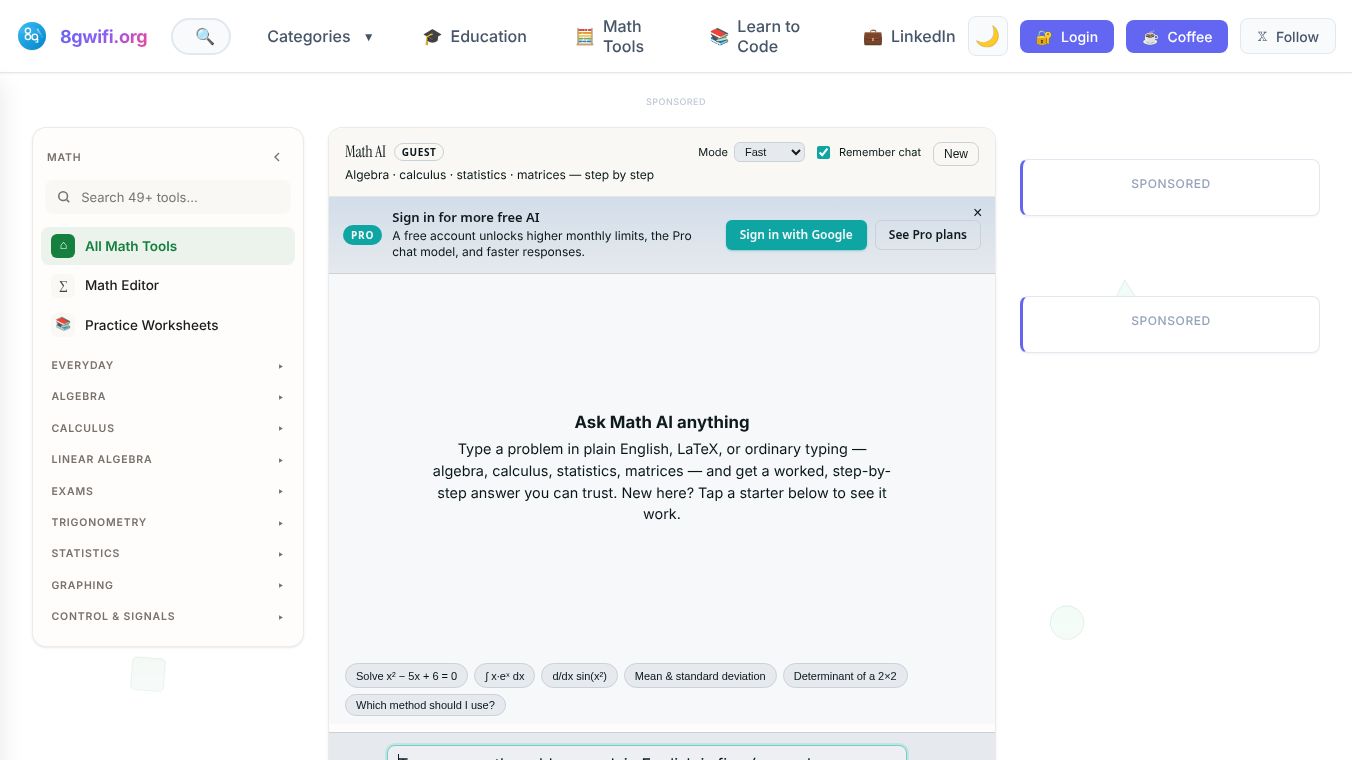
Task: Expand the Linear Algebra section
Action: 168,459
